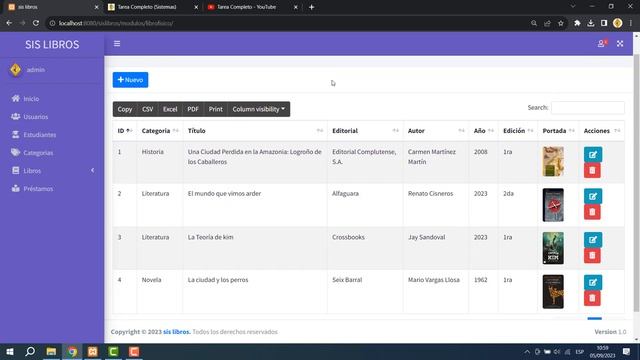Open cover thumbnail of 'Una Ciudad Perdida en la Amazonia'
This screenshot has width=640, height=360.
point(553,162)
